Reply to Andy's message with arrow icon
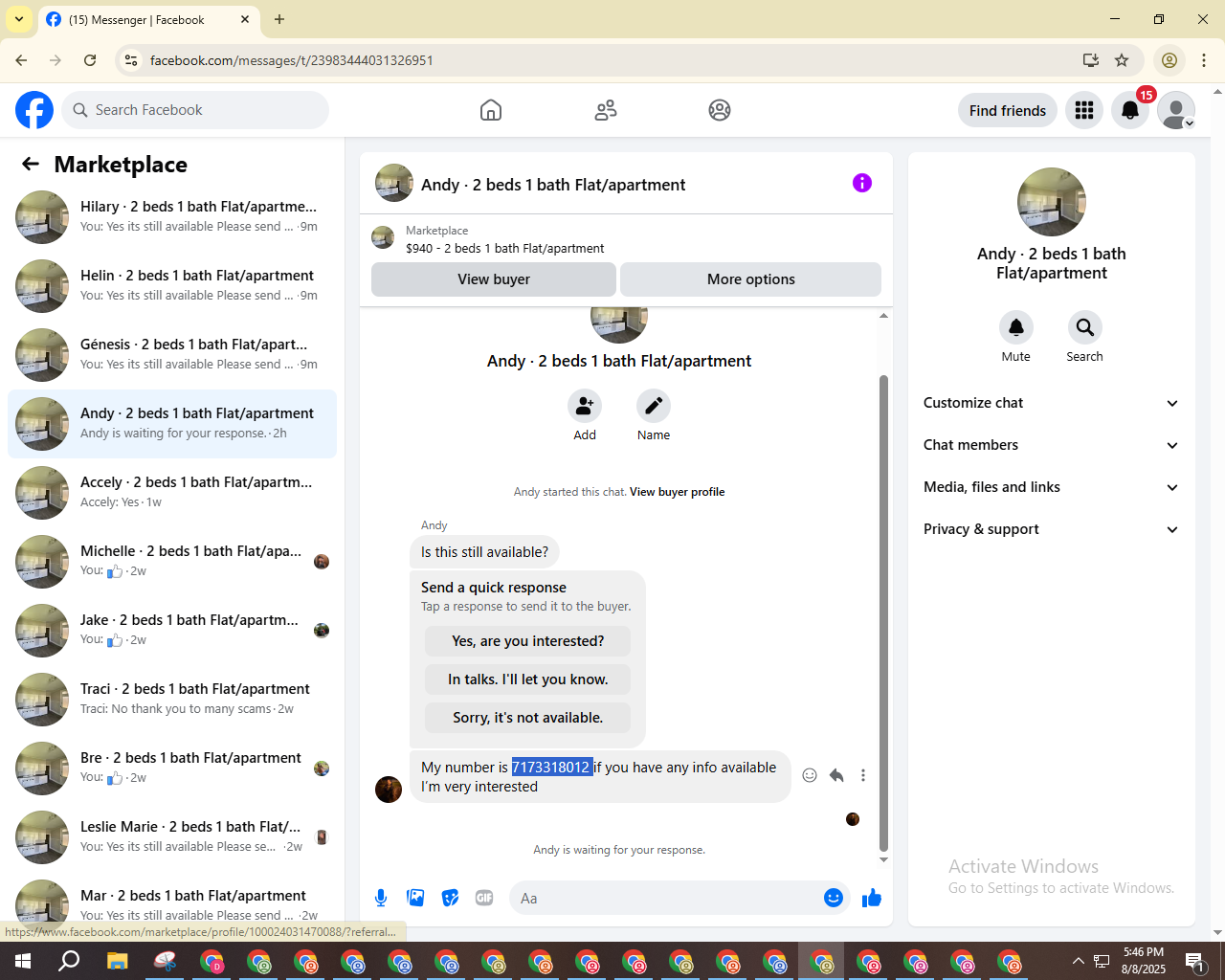1225x980 pixels. (x=836, y=775)
